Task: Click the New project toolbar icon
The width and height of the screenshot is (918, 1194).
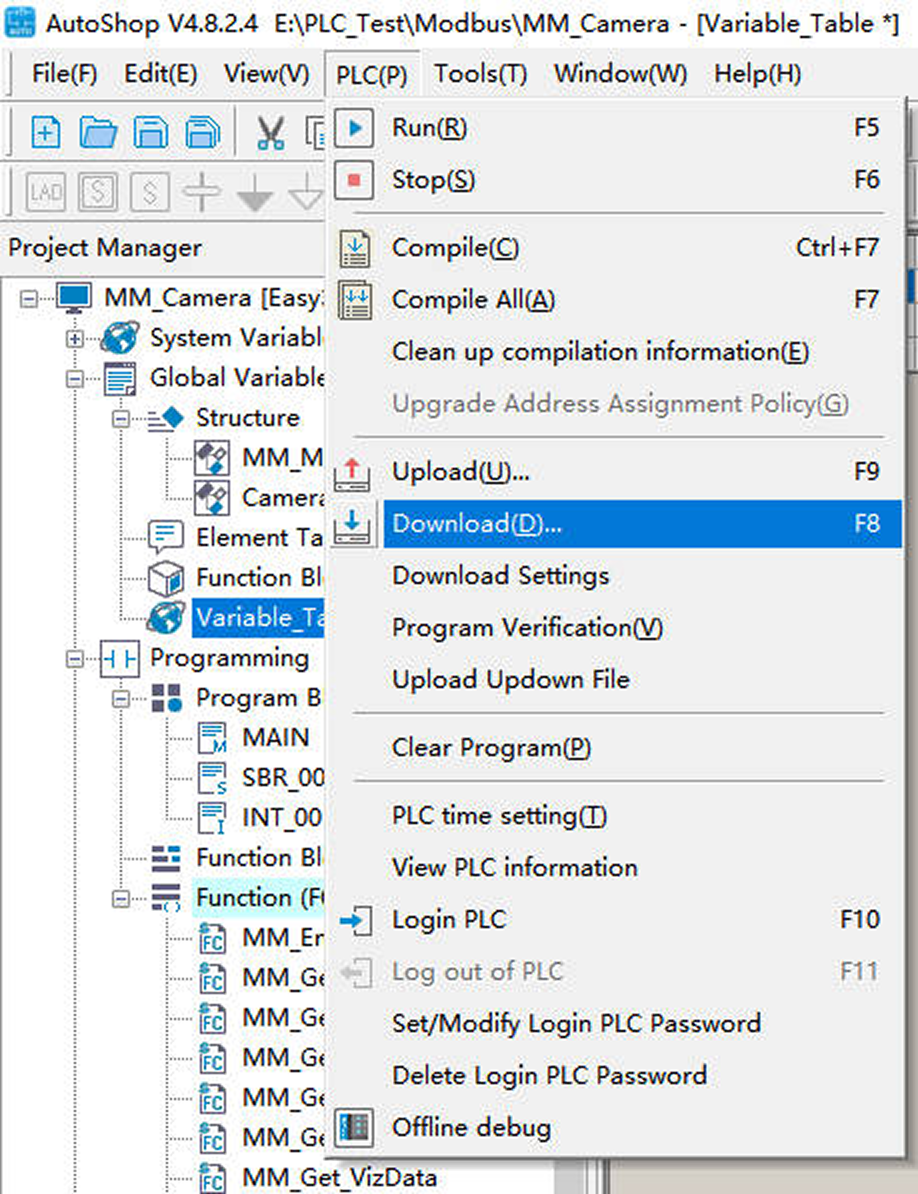Action: point(46,132)
